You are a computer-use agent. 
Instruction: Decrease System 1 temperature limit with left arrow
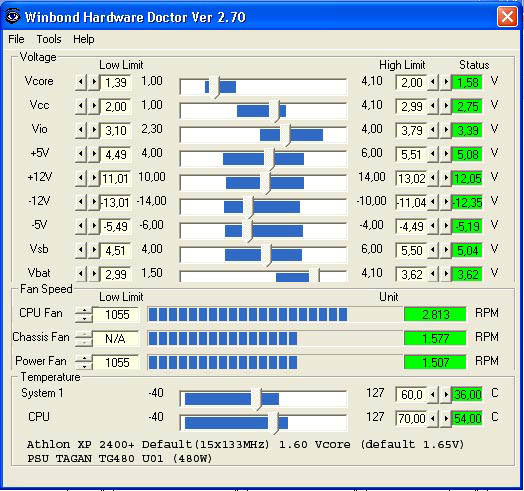click(433, 394)
